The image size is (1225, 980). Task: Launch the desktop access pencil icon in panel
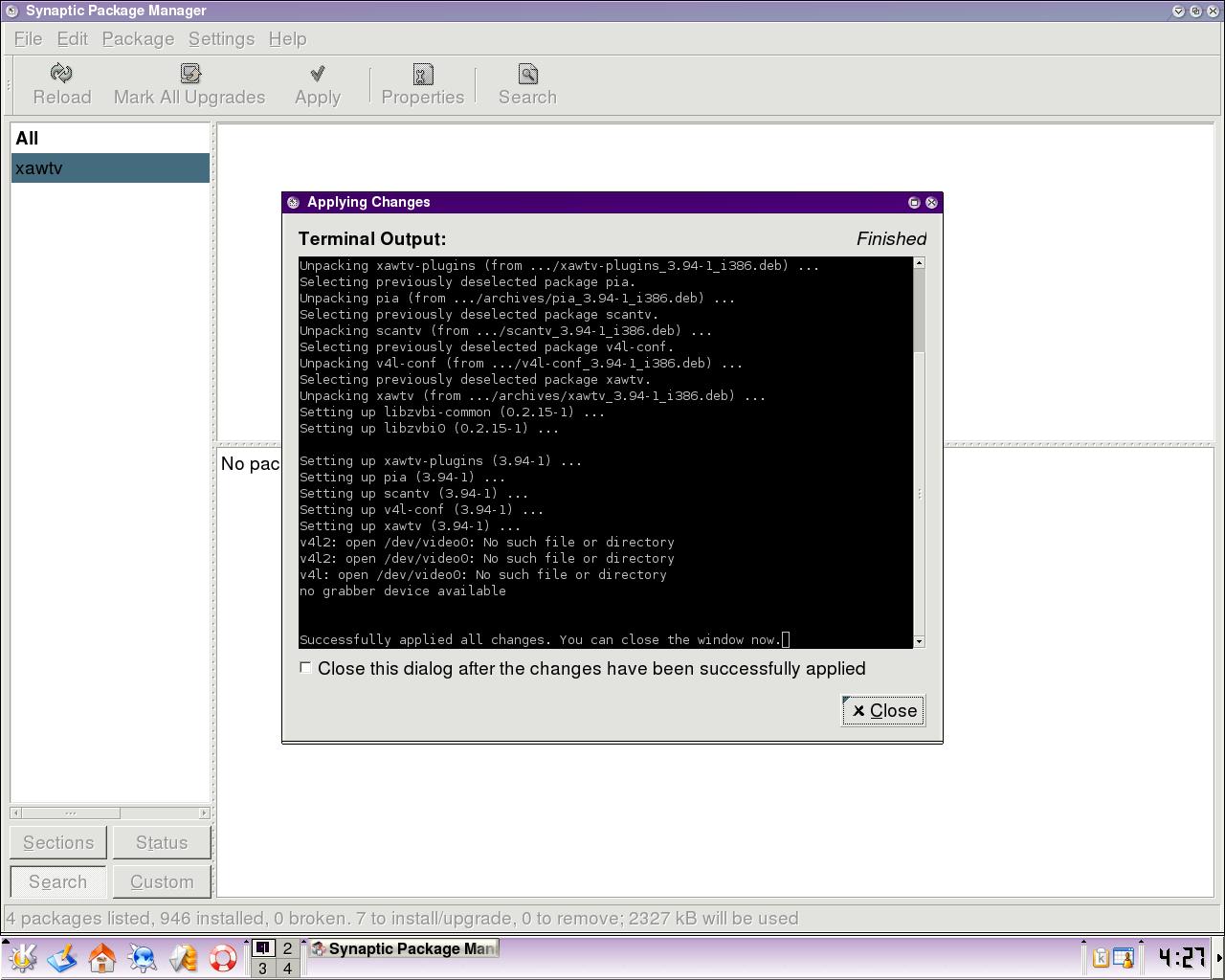pyautogui.click(x=62, y=957)
